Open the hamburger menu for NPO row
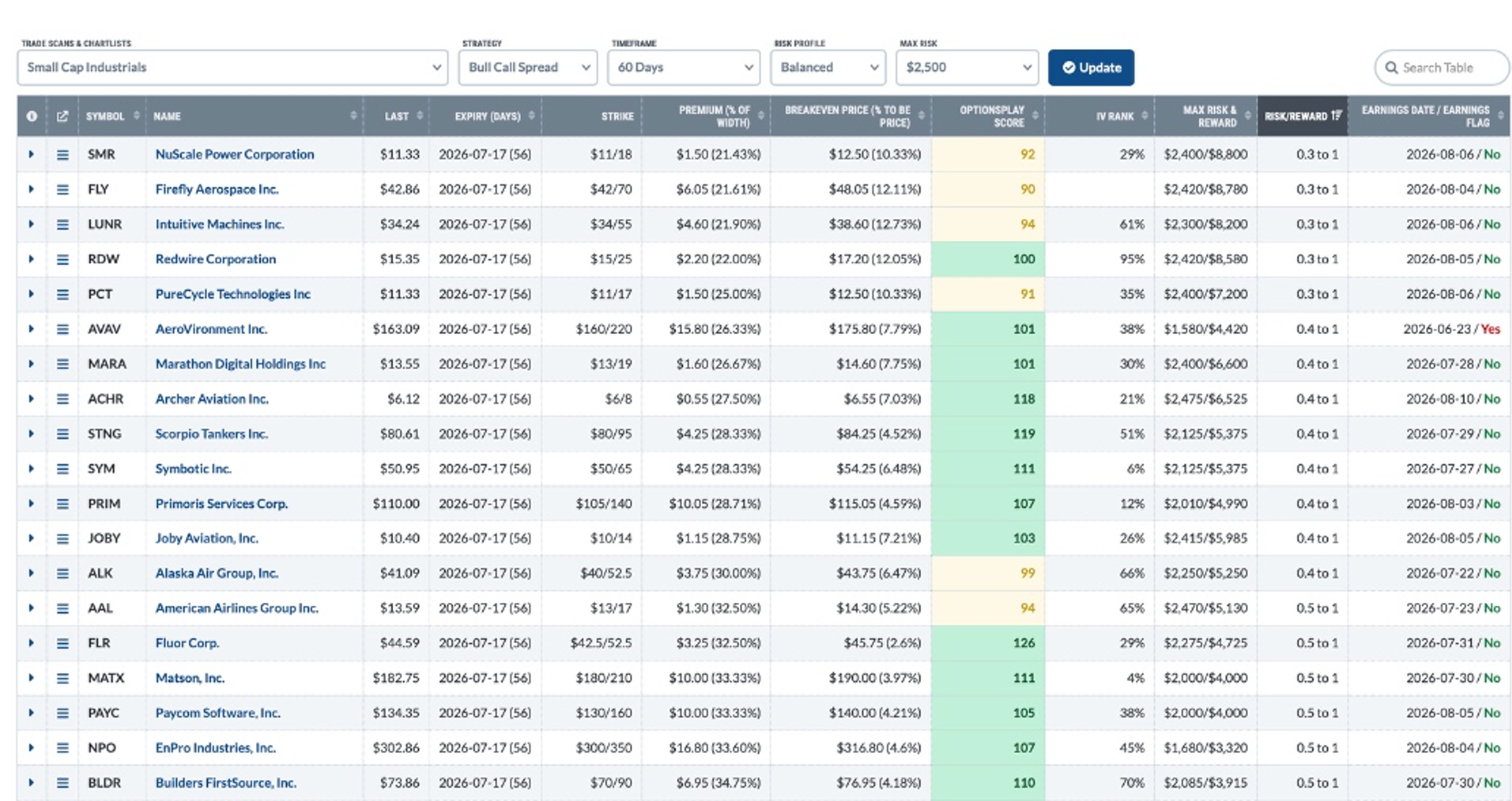The height and width of the screenshot is (801, 1512). 63,748
